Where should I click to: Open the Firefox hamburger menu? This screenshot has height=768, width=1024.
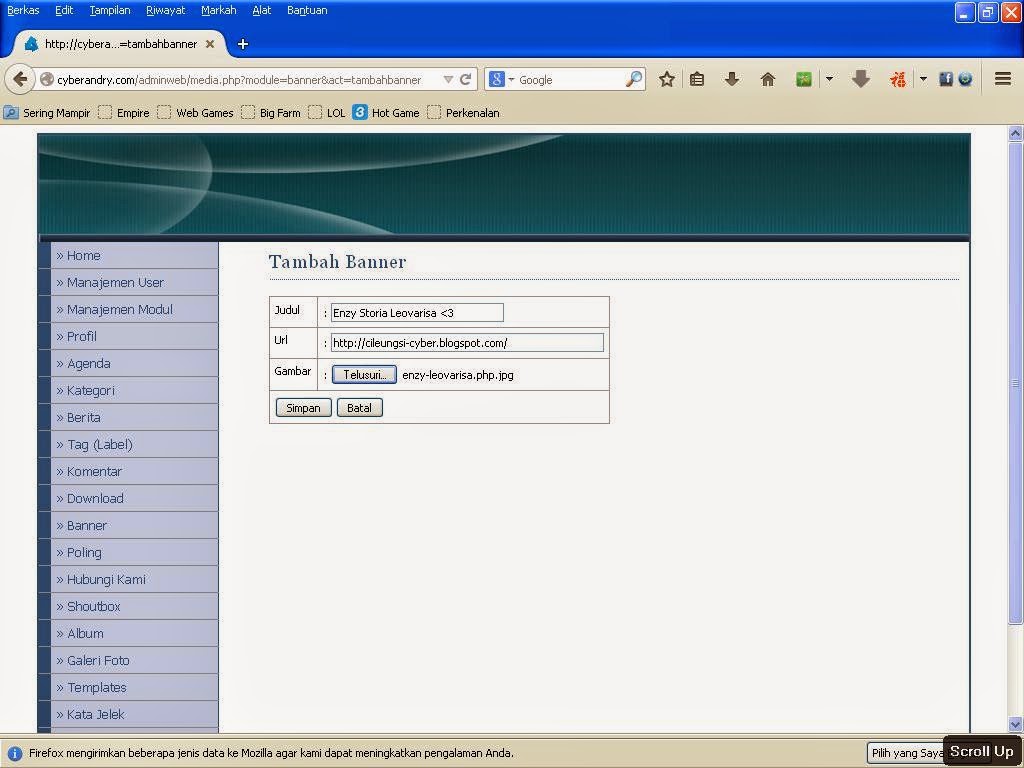pos(1003,80)
